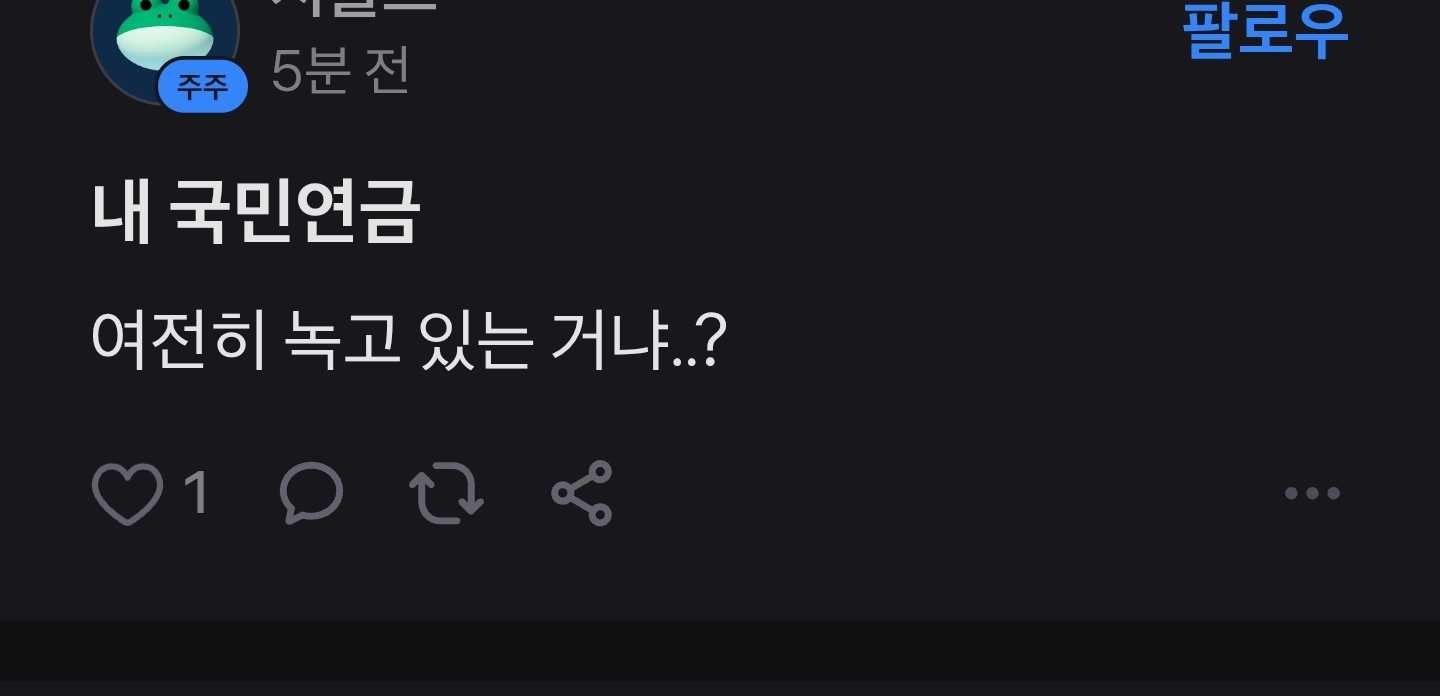Click the 5분 전 timestamp
This screenshot has width=1440, height=696.
coord(341,70)
